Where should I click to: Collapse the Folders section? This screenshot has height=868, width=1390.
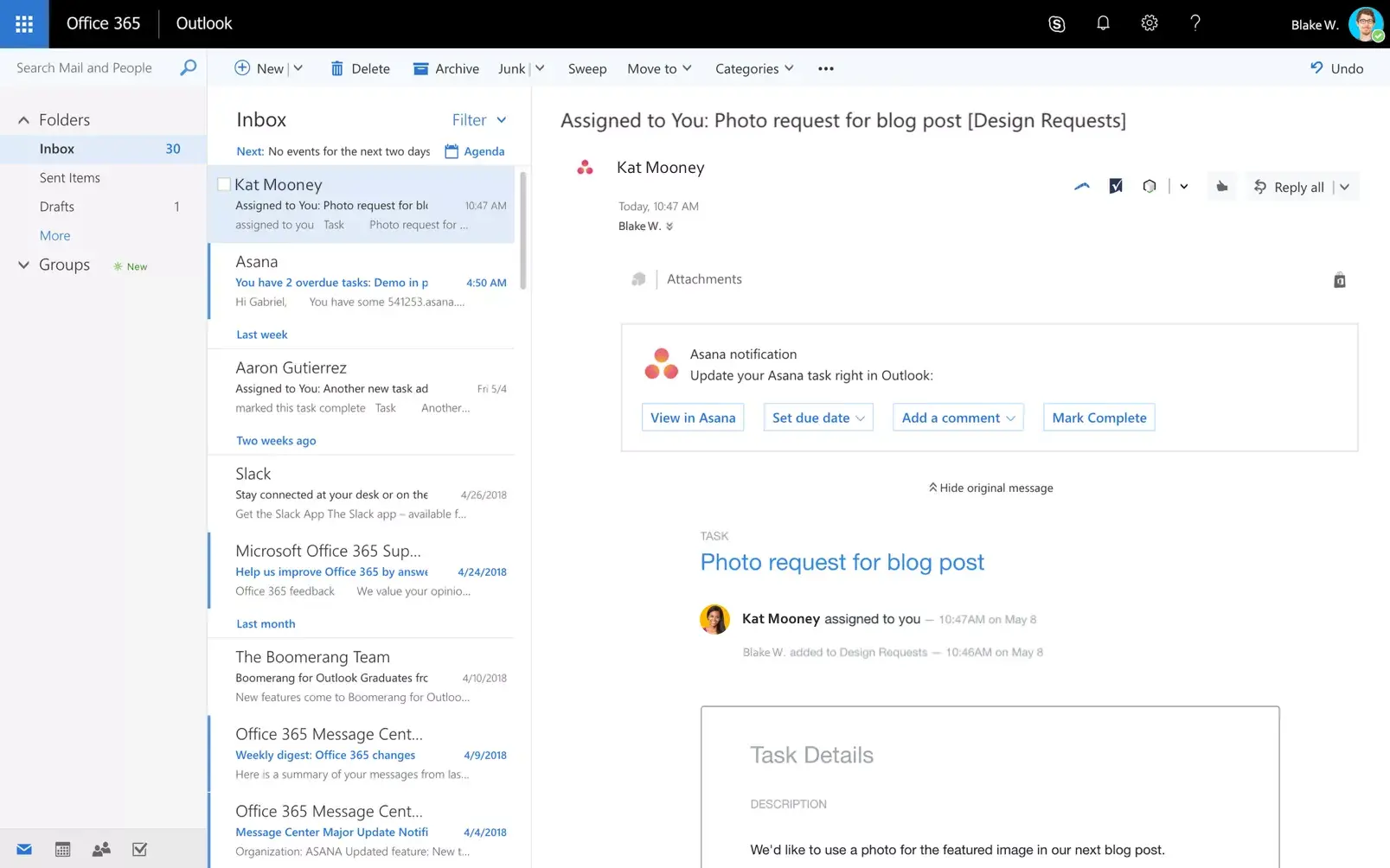pos(22,119)
